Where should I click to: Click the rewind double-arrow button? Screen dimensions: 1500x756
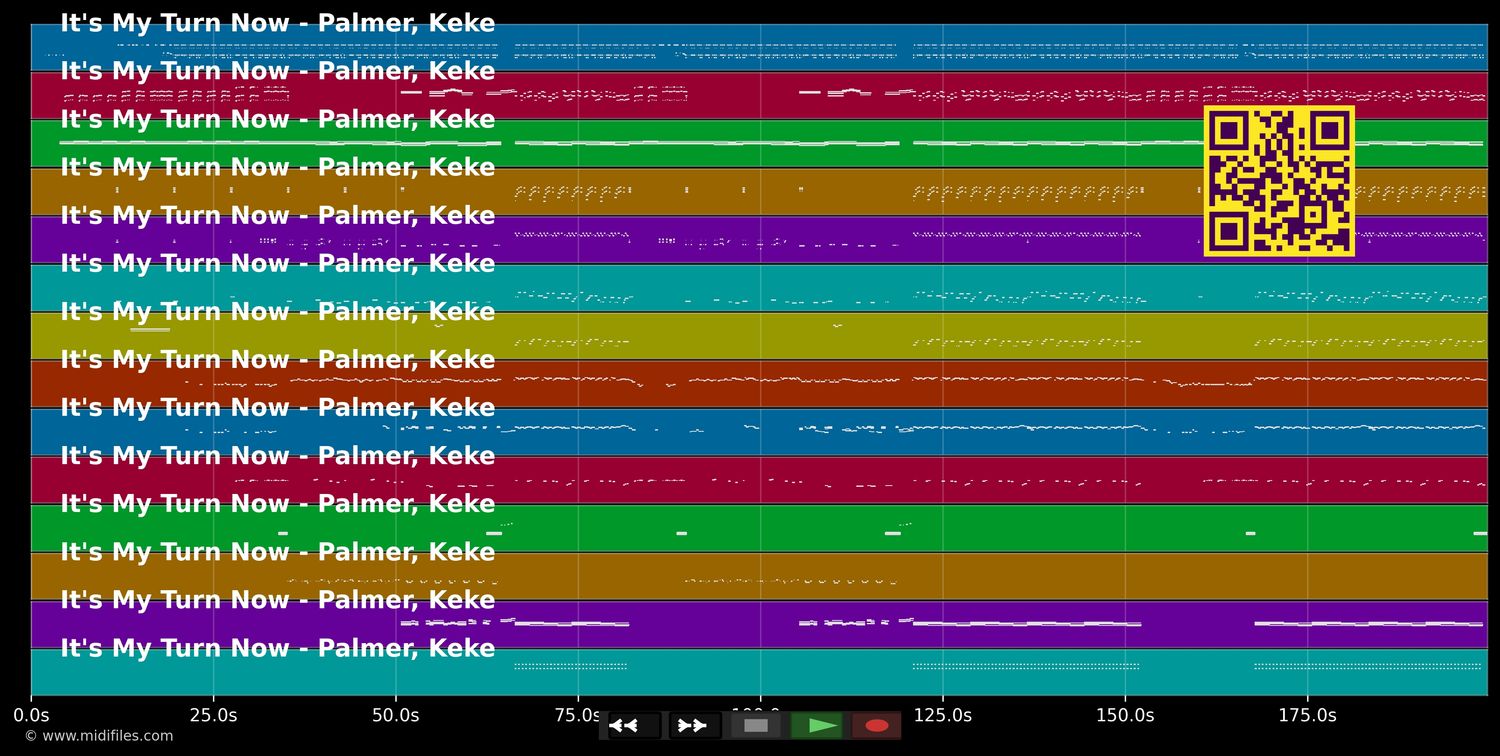coord(634,726)
